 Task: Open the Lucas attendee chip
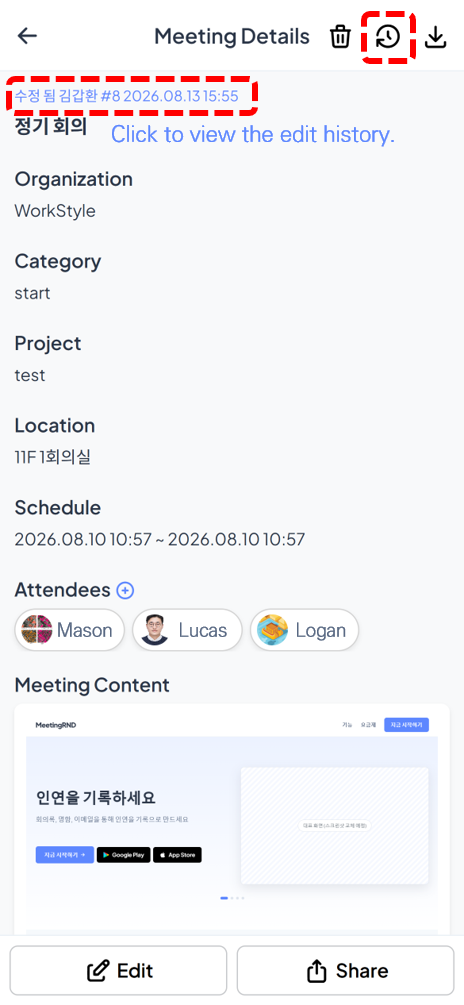(x=187, y=630)
